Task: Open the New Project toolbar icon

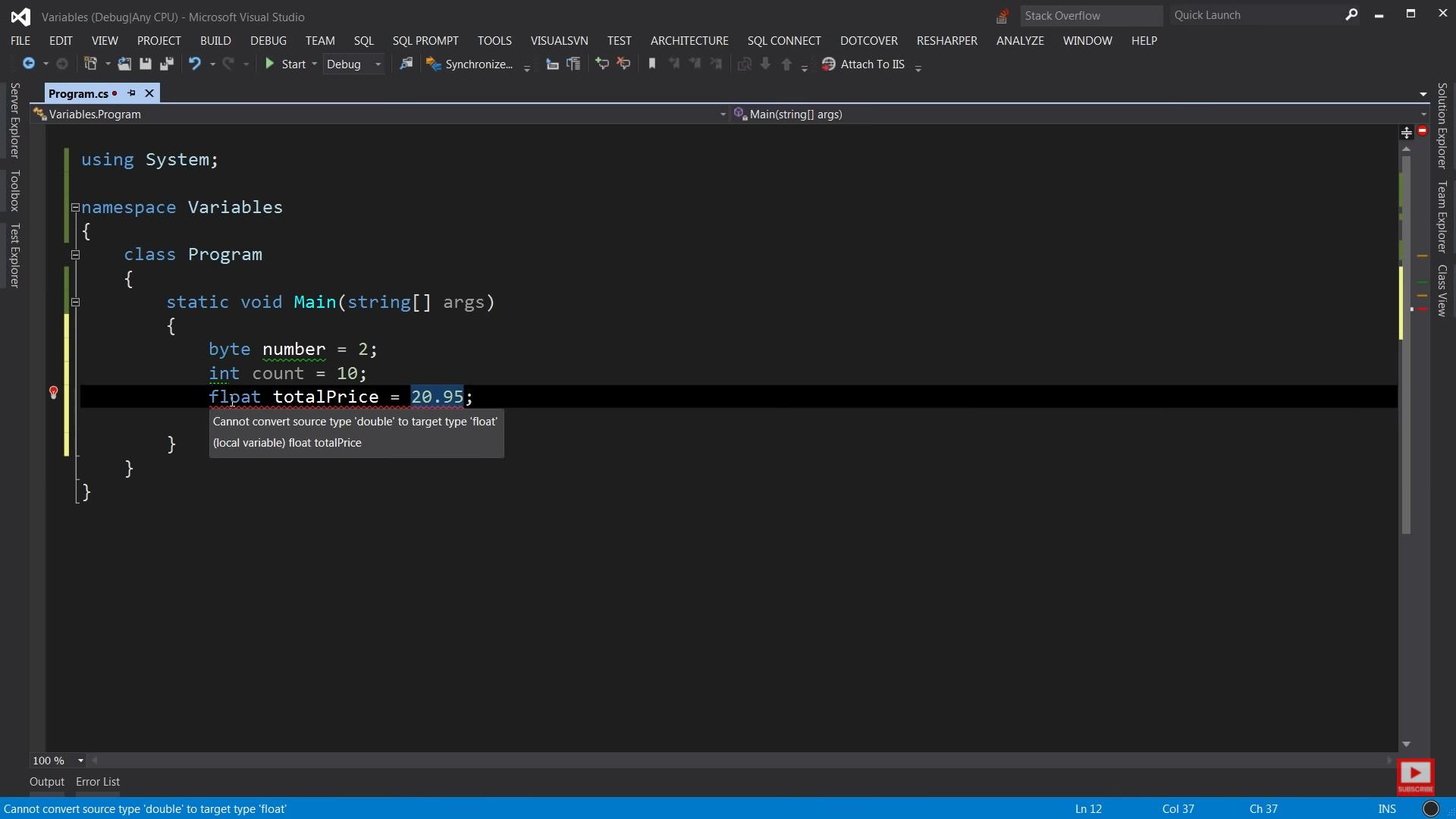Action: [90, 64]
